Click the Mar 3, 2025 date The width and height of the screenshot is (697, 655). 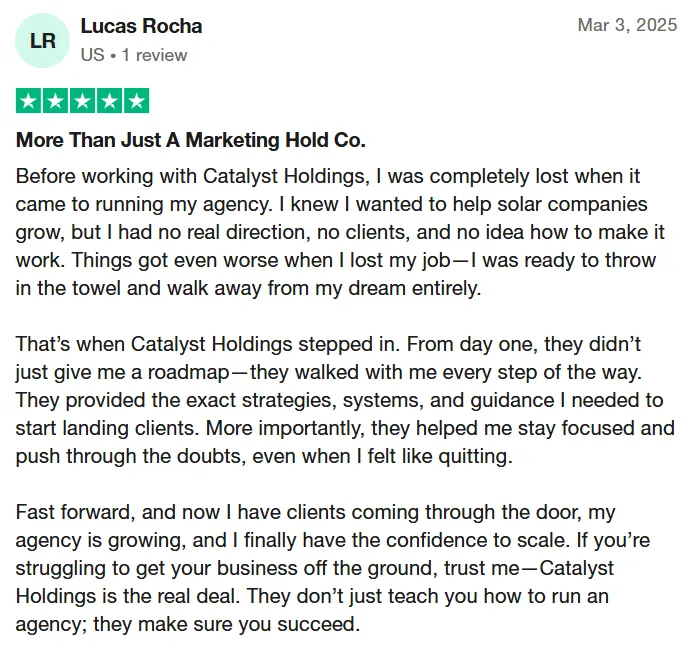coord(627,25)
